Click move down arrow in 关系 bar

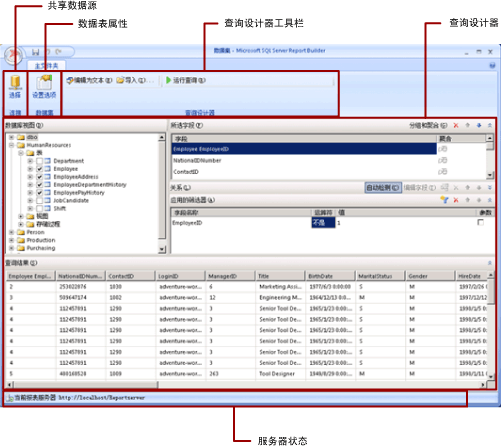(479, 188)
